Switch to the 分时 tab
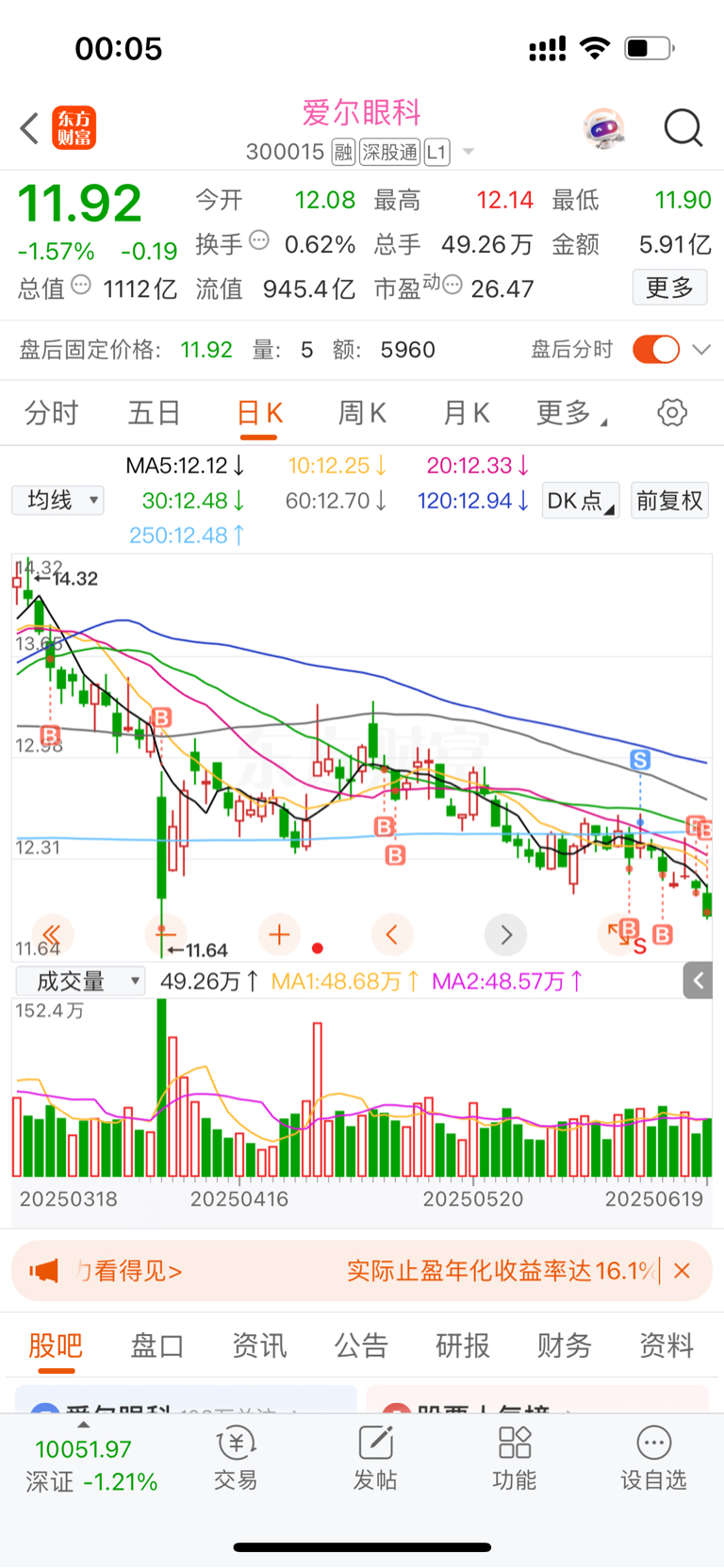 pyautogui.click(x=51, y=413)
